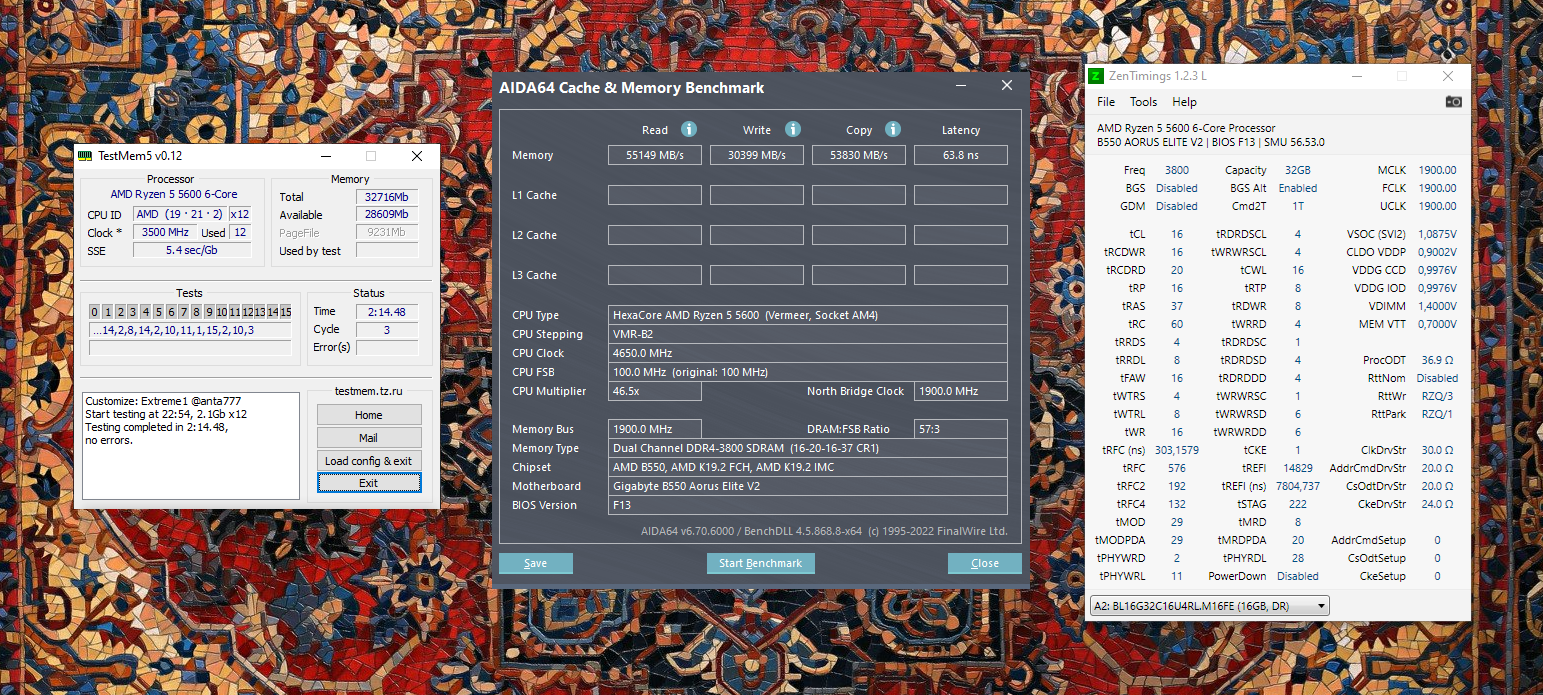
Task: Click the empty L3 Cache latency field
Action: click(x=961, y=275)
